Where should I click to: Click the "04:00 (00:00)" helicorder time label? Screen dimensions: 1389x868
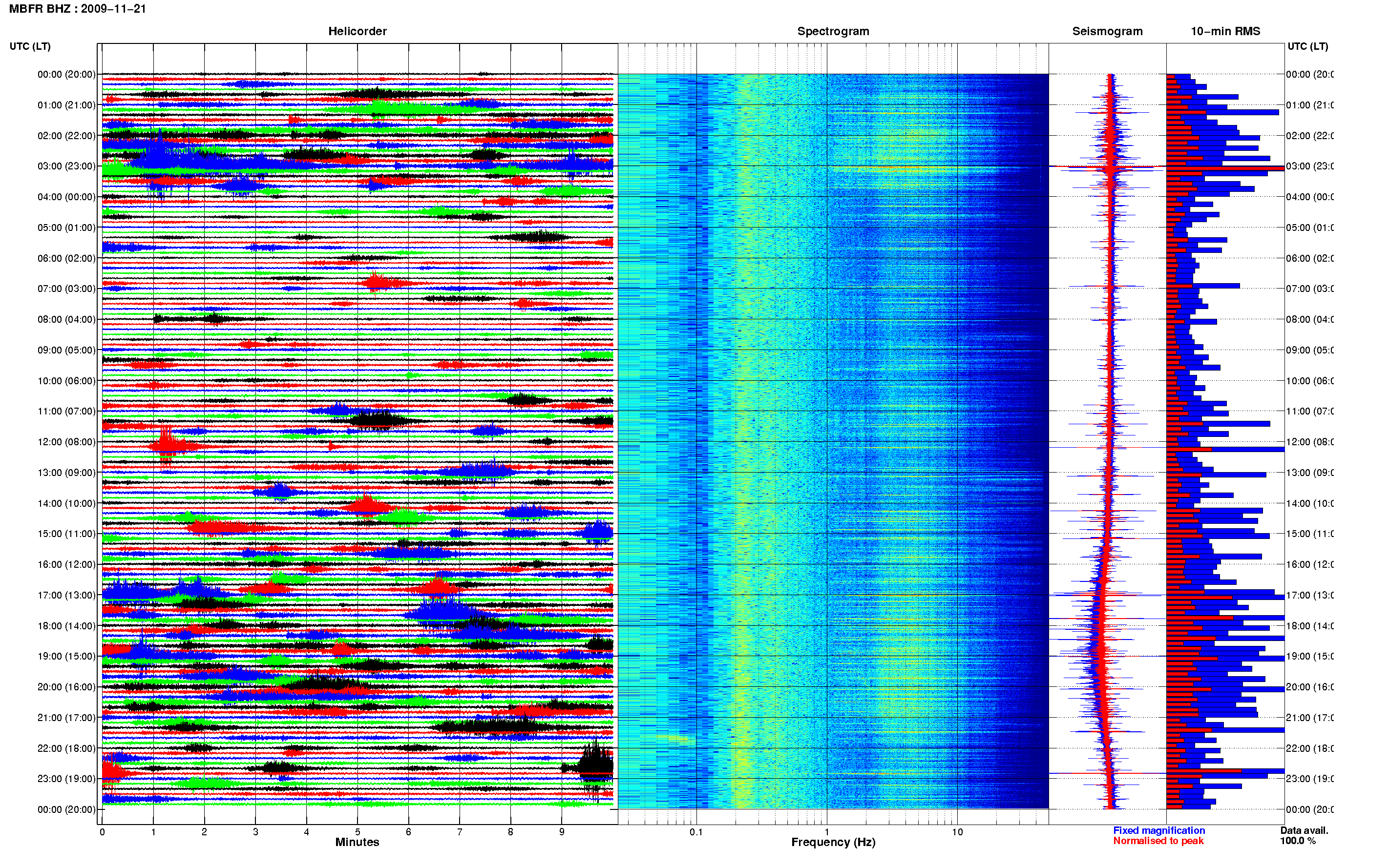click(x=66, y=197)
